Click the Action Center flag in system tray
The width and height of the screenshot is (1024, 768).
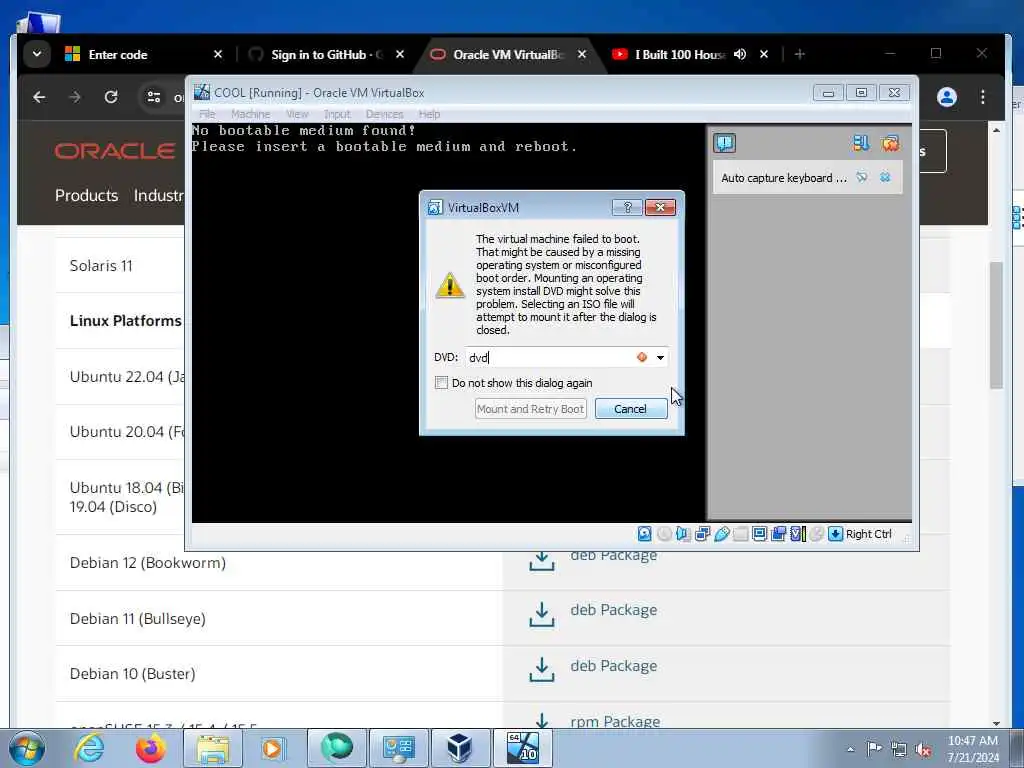pyautogui.click(x=874, y=749)
